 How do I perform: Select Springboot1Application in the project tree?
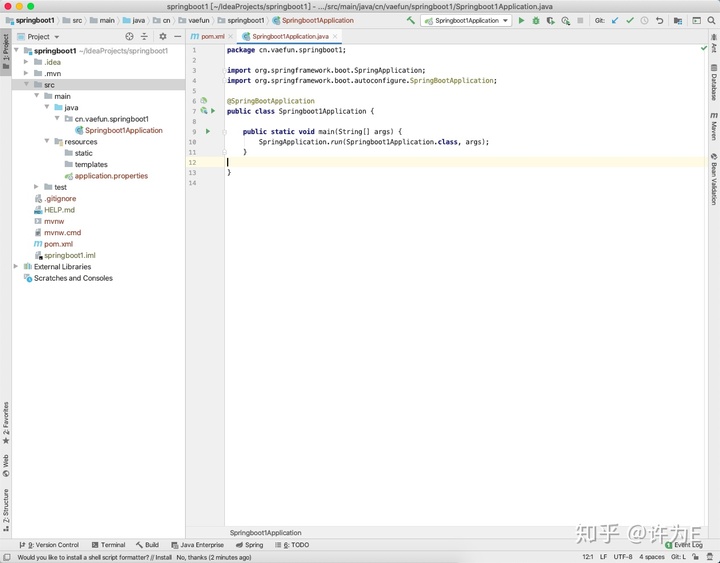[119, 130]
